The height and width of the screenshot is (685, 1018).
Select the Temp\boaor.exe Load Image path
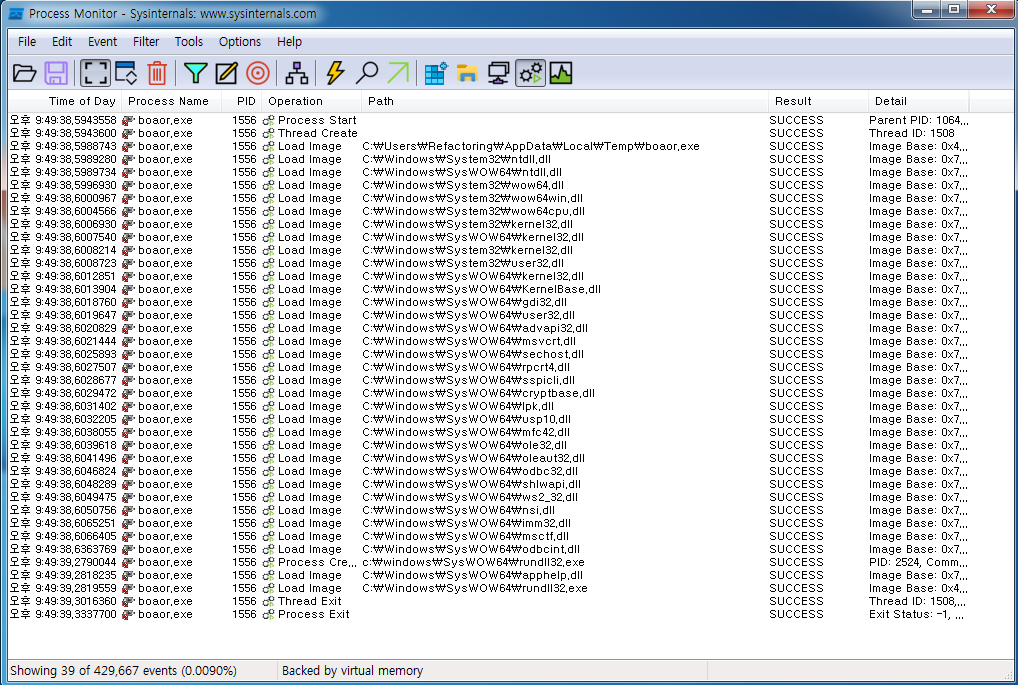(531, 146)
